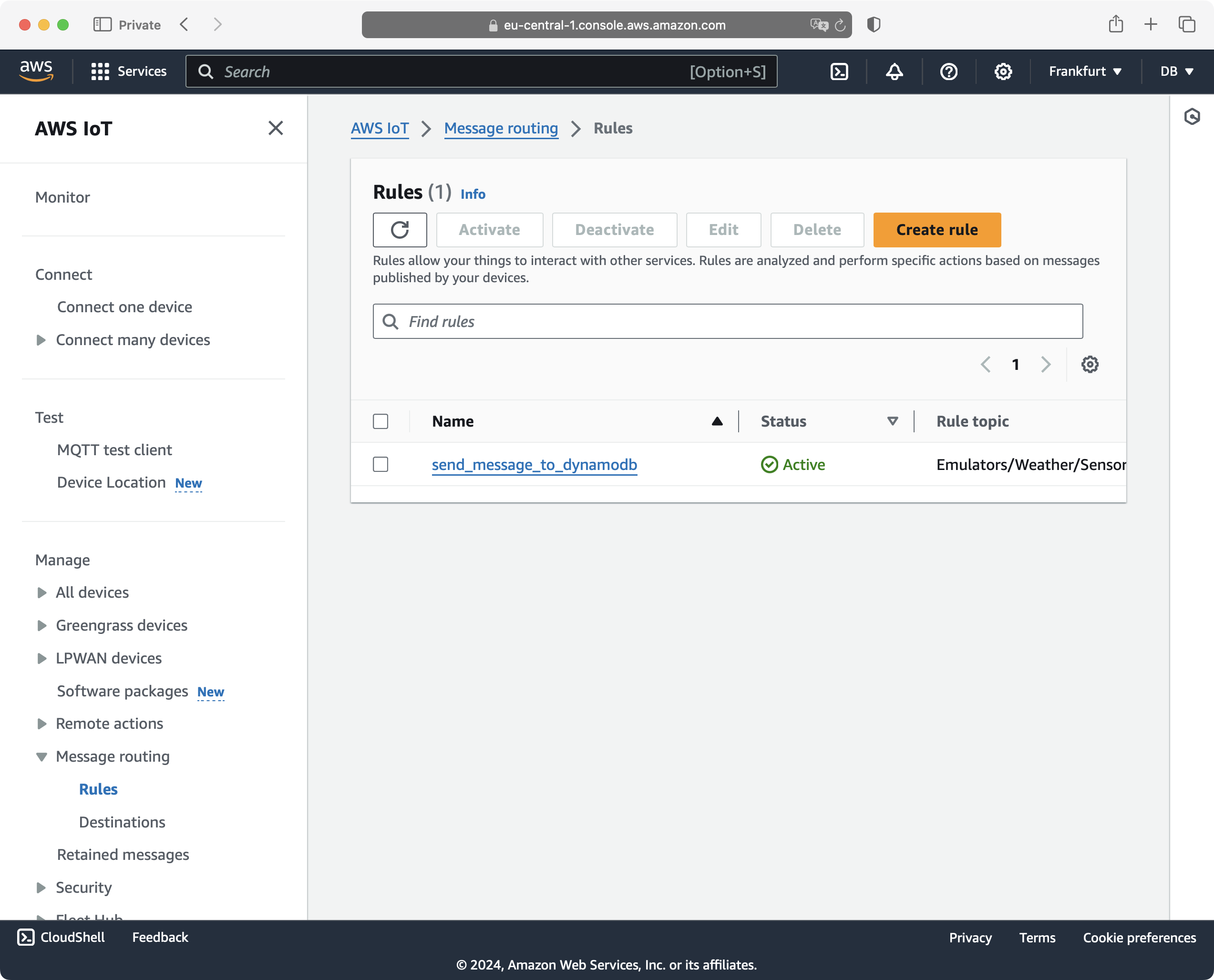This screenshot has height=980, width=1214.
Task: Select Rules under Message routing
Action: [98, 789]
